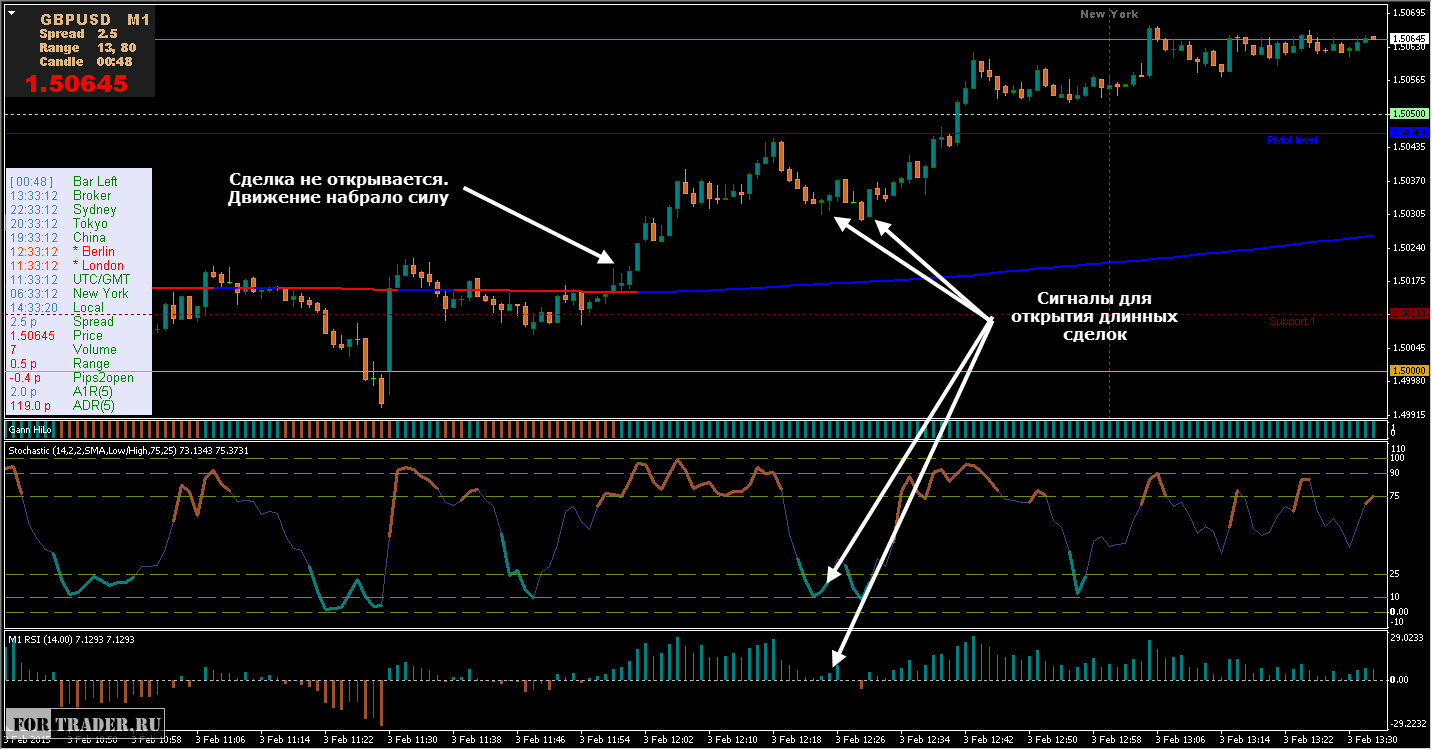Click the 1.50565 price axis label
This screenshot has width=1432, height=750.
(x=1408, y=80)
